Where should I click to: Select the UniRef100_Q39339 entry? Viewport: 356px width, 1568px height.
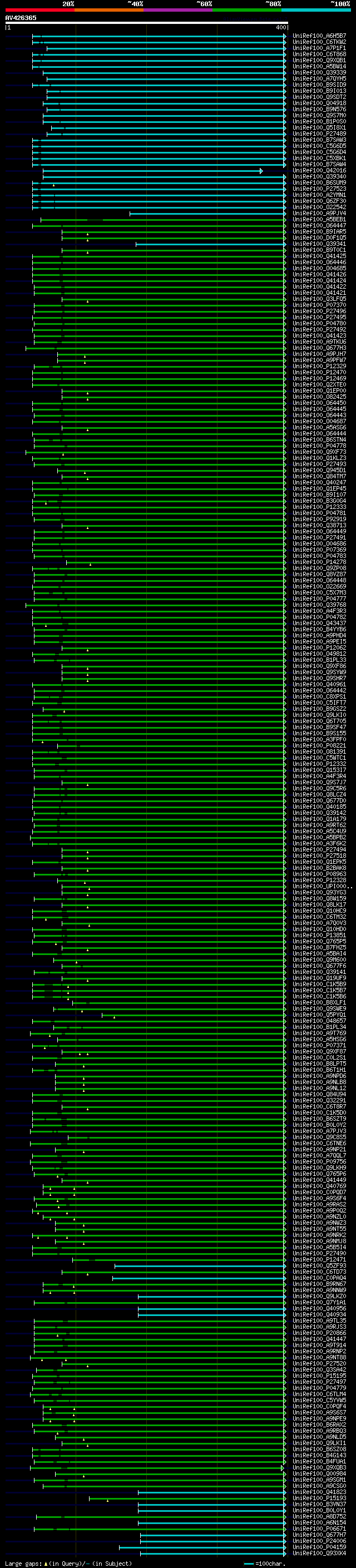coord(319,72)
